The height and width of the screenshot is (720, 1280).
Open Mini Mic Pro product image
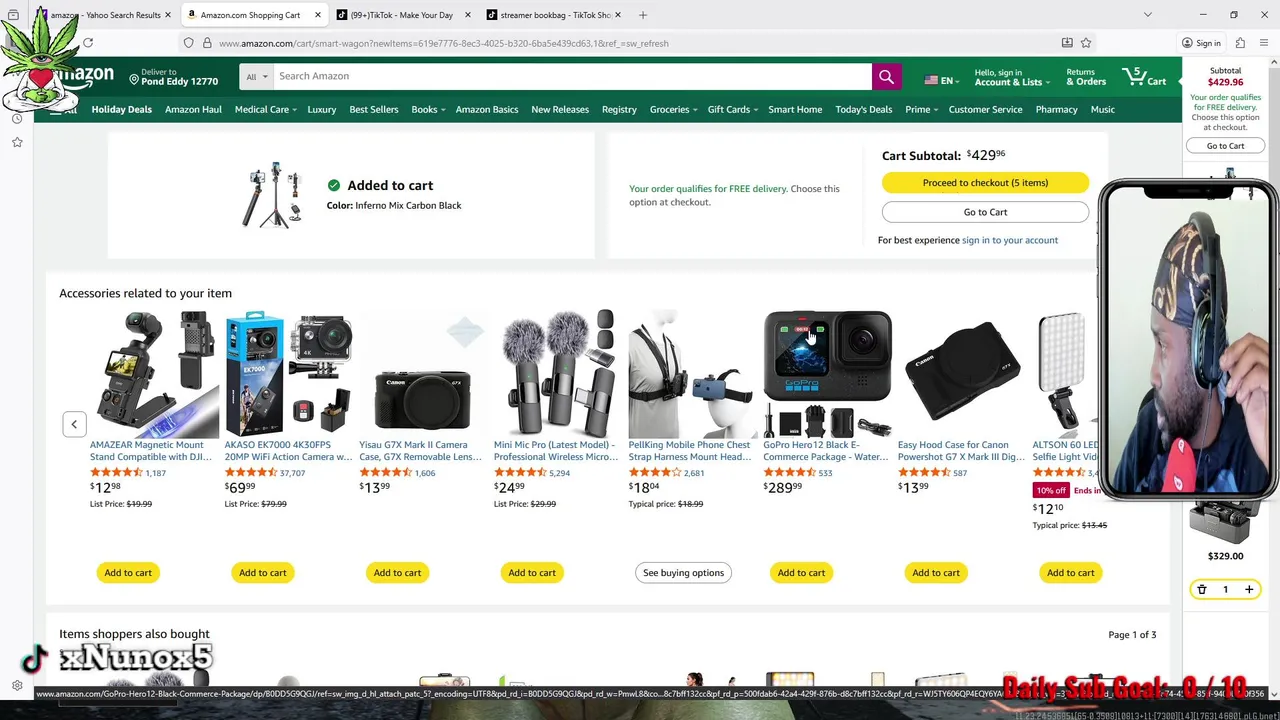pos(558,374)
